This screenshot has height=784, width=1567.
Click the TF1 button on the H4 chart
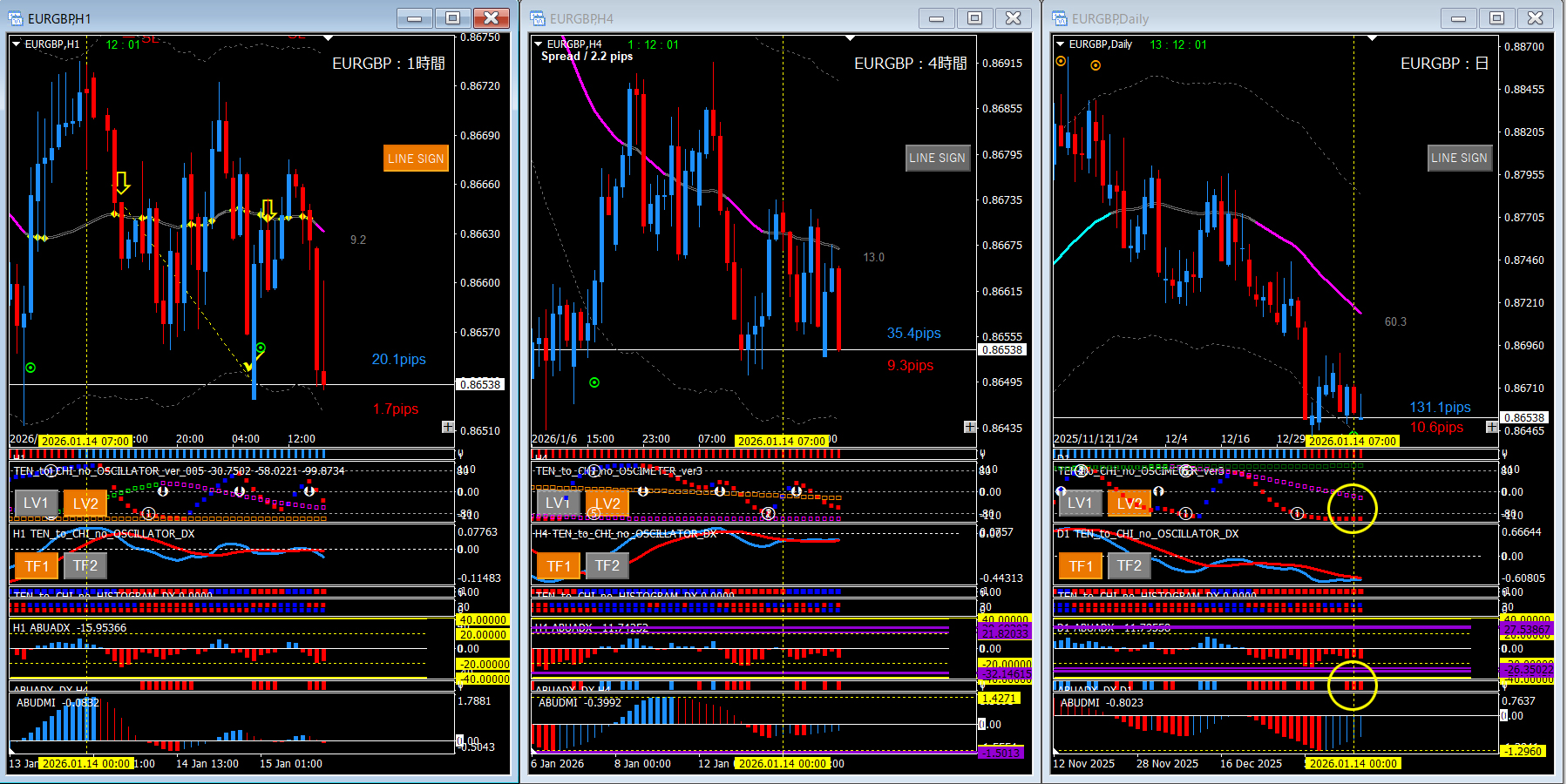pyautogui.click(x=559, y=565)
